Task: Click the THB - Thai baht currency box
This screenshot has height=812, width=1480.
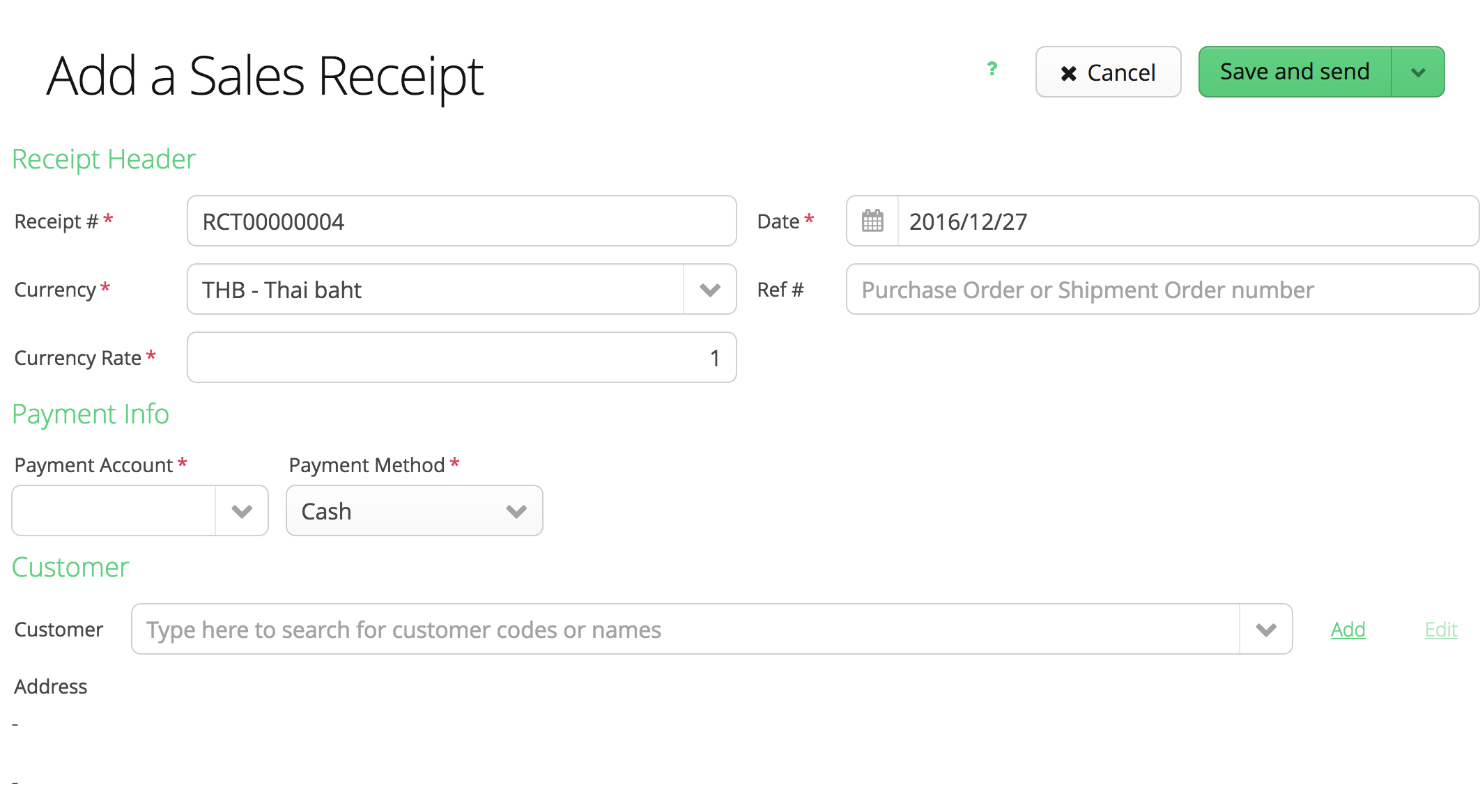Action: coord(435,290)
